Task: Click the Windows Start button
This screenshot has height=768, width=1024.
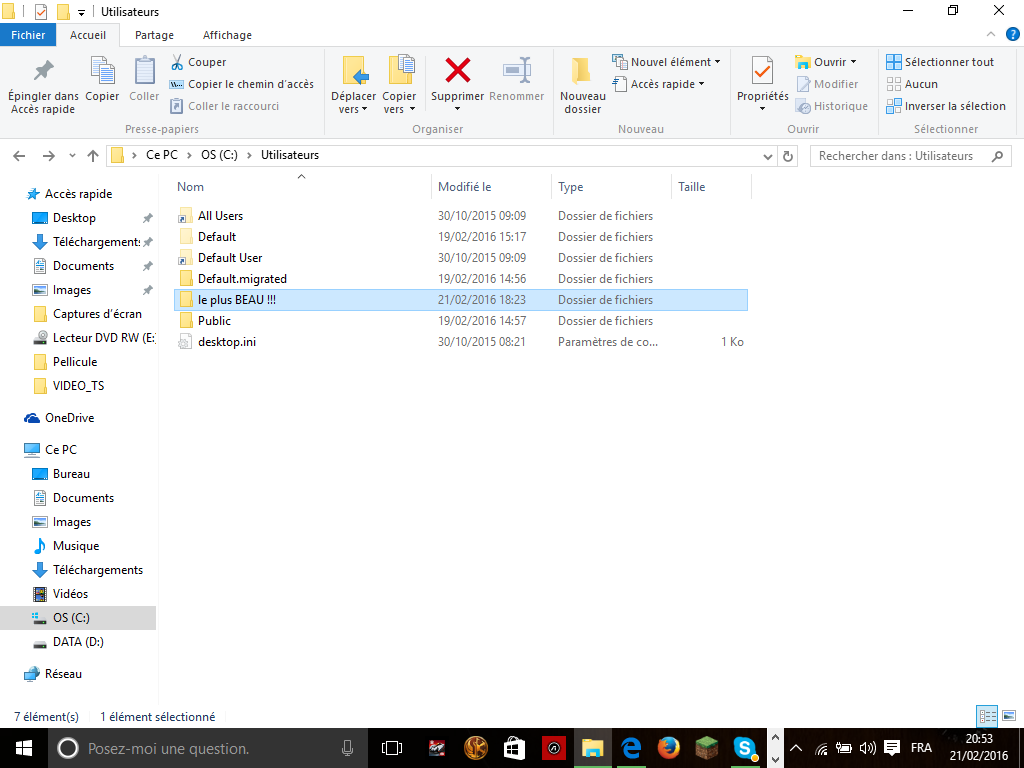Action: (24, 748)
